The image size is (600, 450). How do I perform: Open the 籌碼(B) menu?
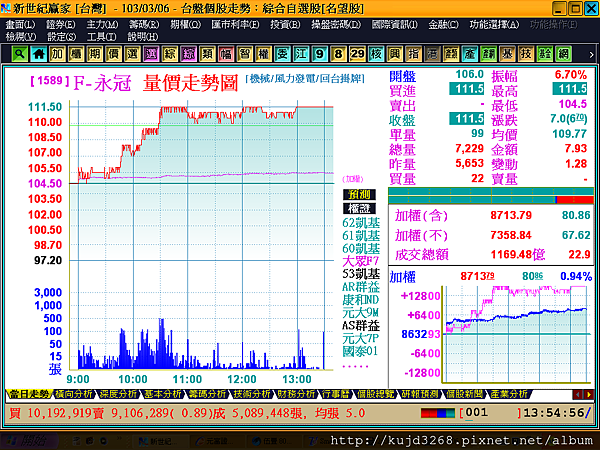[144, 24]
